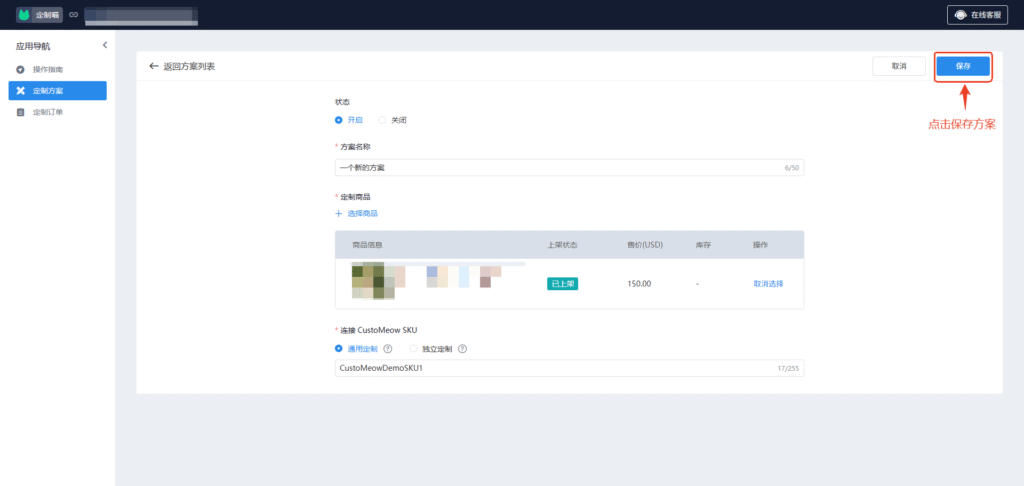
Task: Select 定制方案 in the sidebar
Action: click(x=57, y=91)
